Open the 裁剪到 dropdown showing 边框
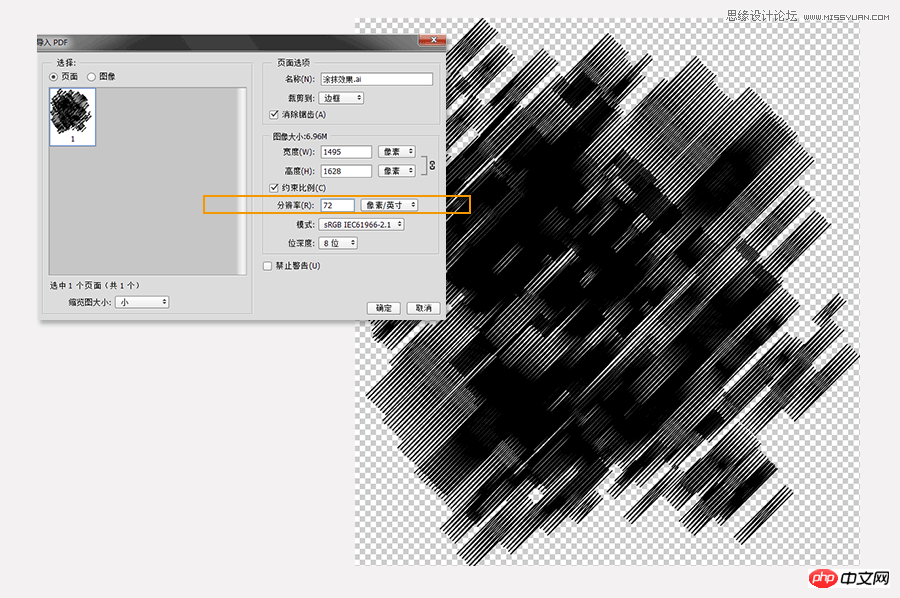900x598 pixels. [x=341, y=98]
